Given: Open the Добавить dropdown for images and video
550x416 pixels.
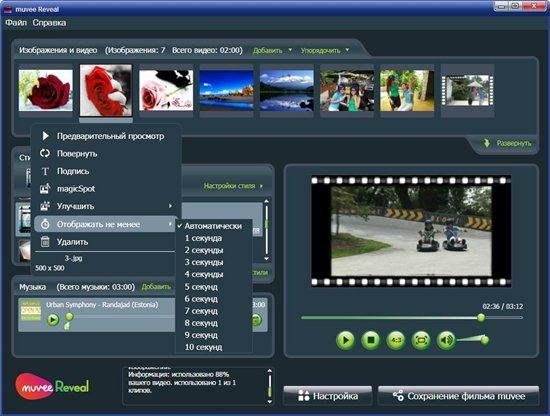Looking at the screenshot, I should click(272, 51).
